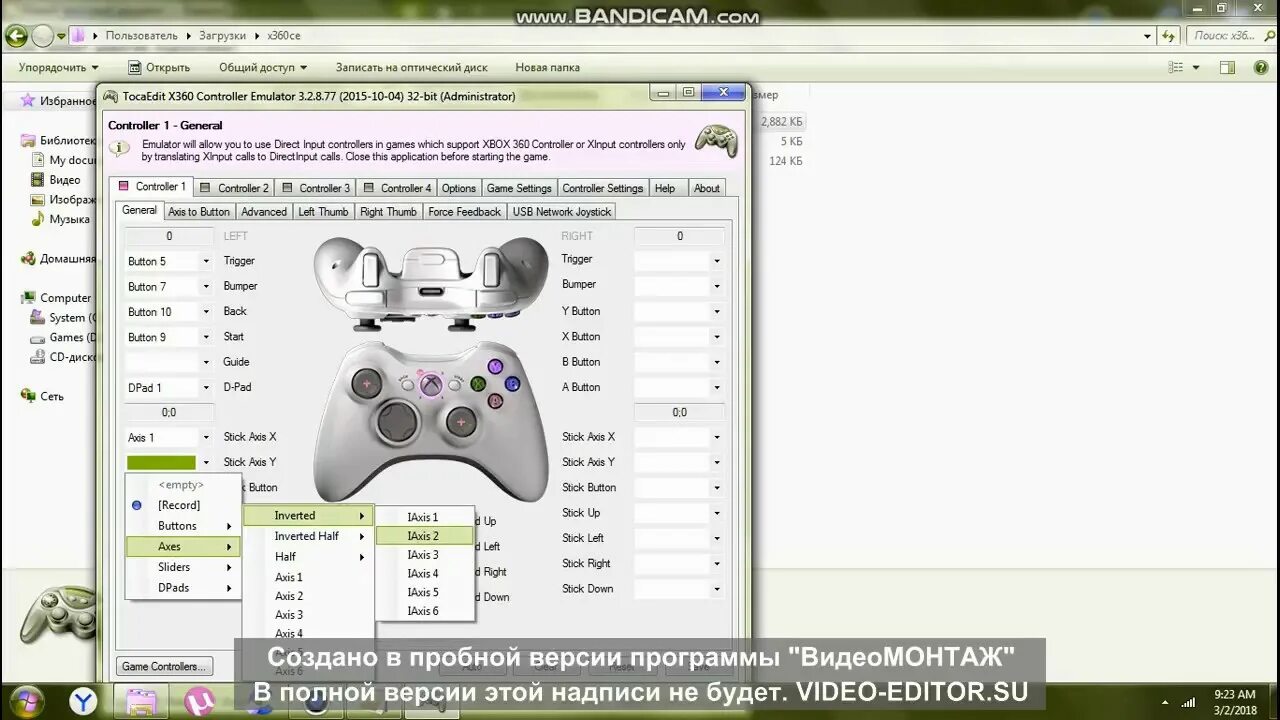Open the Inverted Half submenu
The height and width of the screenshot is (720, 1280).
tap(308, 536)
